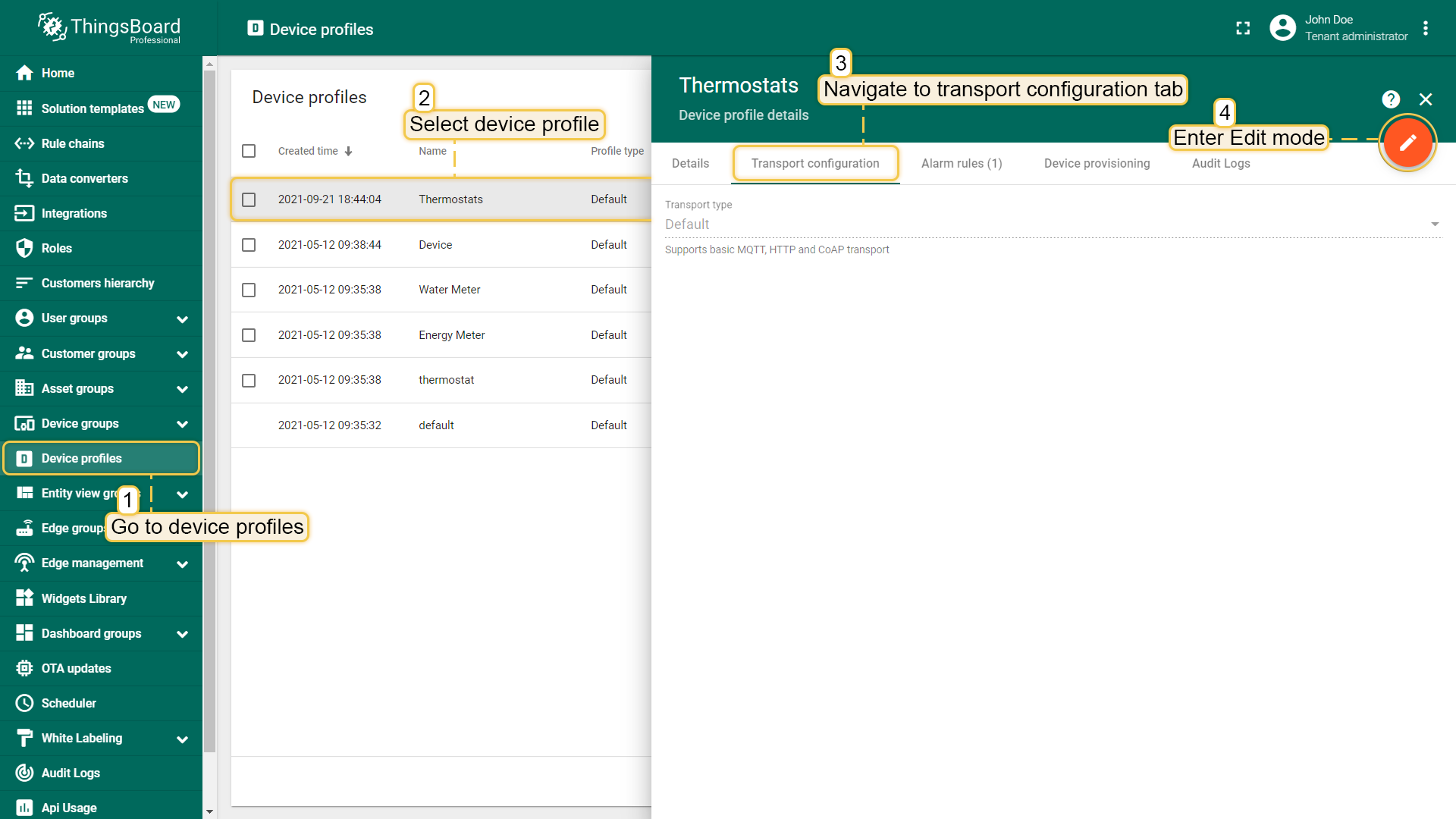This screenshot has width=1456, height=819.
Task: Expand the Device groups menu
Action: (182, 424)
